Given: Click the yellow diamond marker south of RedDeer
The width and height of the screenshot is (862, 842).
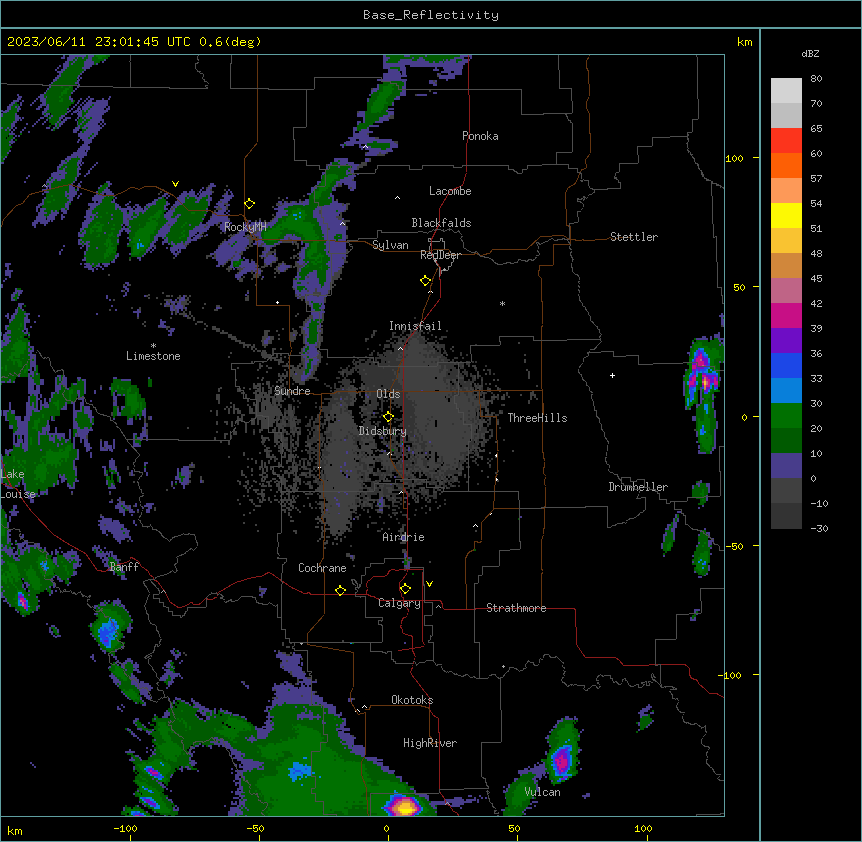Looking at the screenshot, I should [x=425, y=280].
